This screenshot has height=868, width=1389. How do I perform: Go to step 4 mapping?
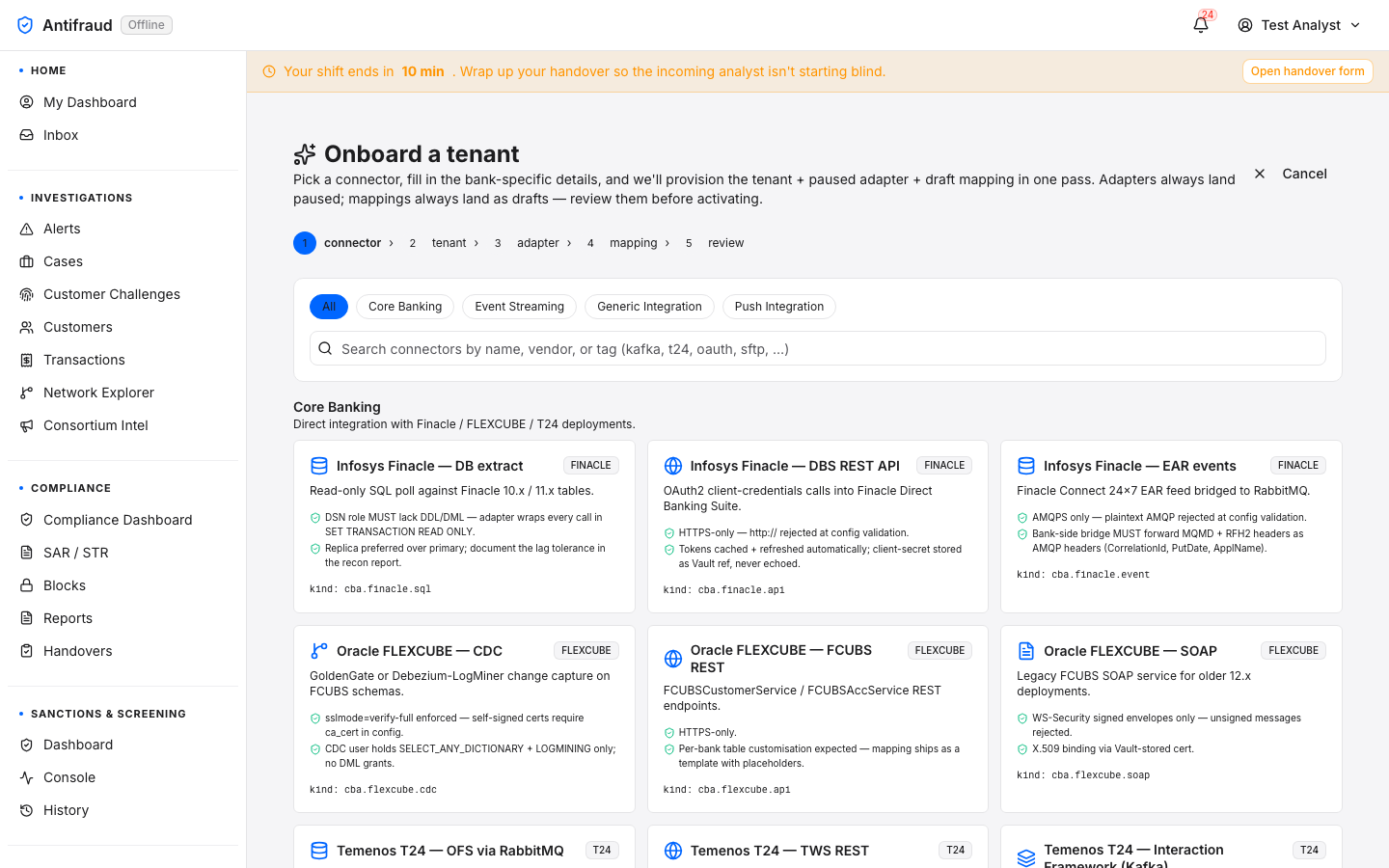tap(621, 243)
